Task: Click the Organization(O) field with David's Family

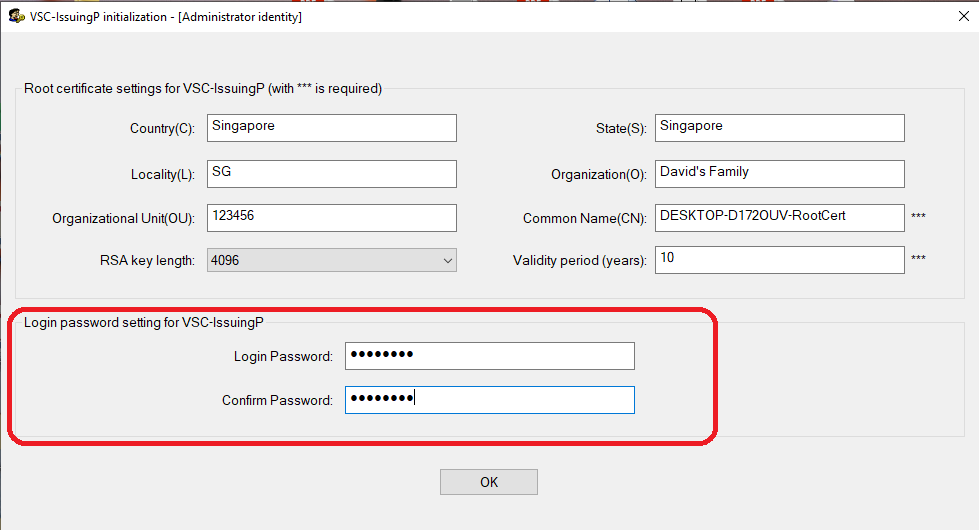Action: (779, 173)
